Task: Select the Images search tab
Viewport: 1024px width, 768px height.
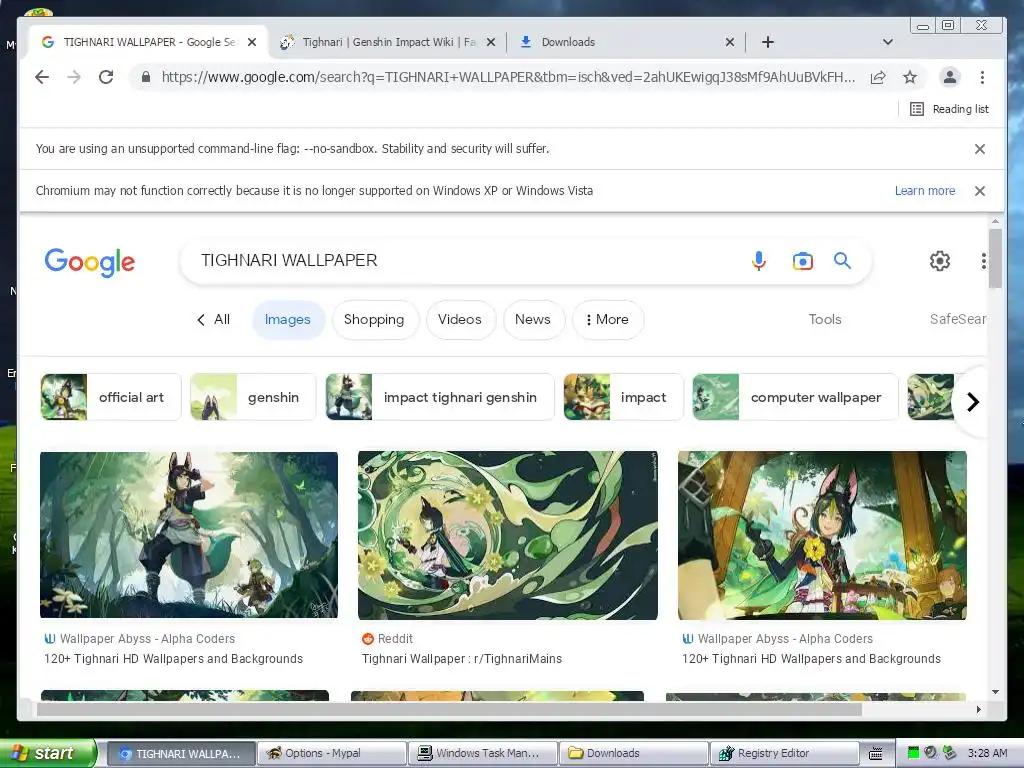Action: coord(287,319)
